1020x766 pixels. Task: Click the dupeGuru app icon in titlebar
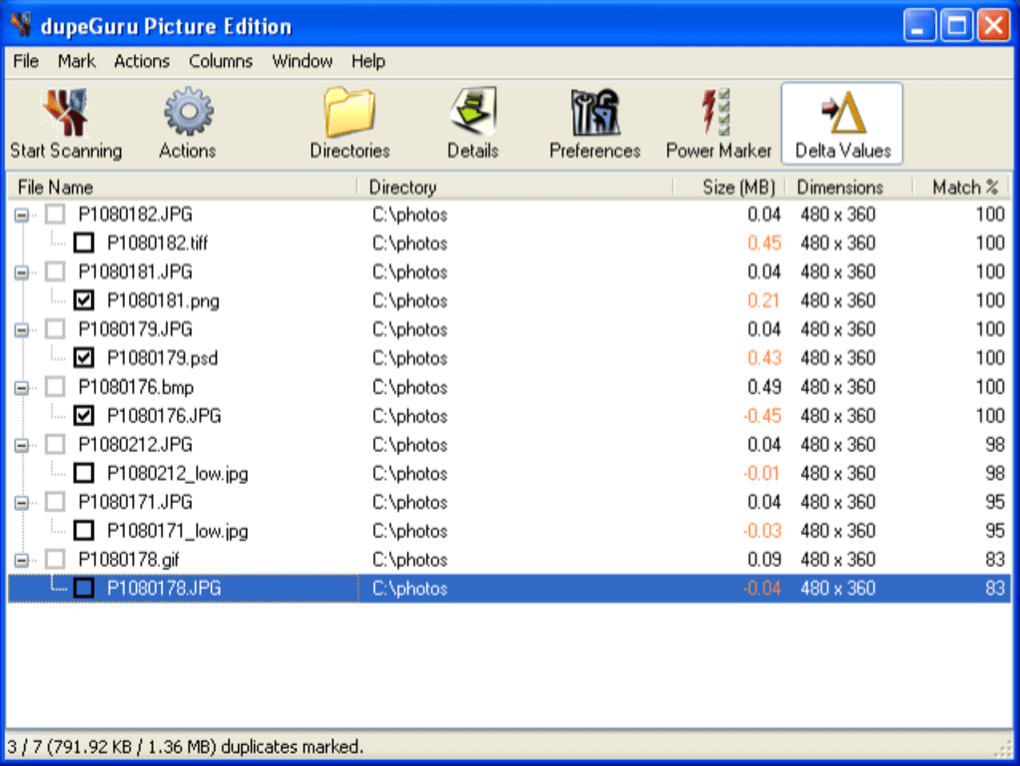pos(20,25)
